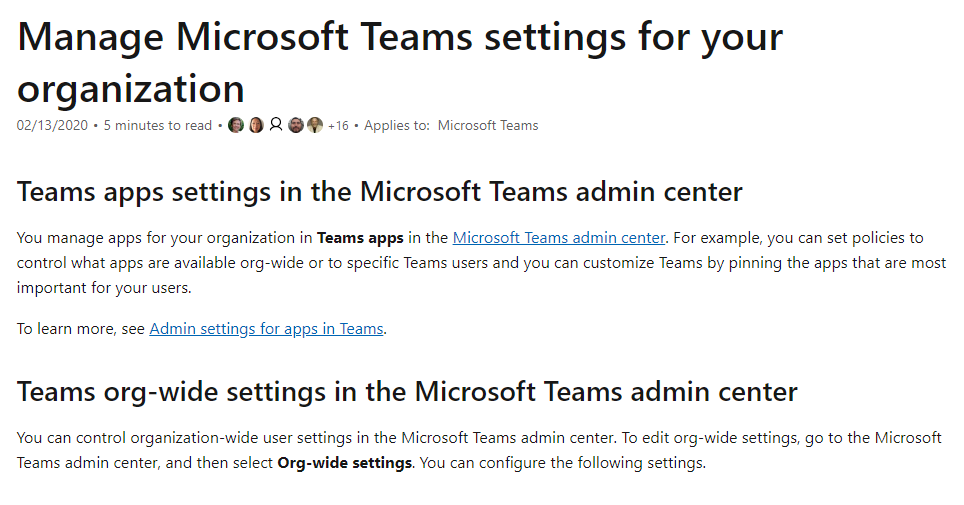Click the To learn more, see text
This screenshot has width=964, height=505.
coord(81,329)
